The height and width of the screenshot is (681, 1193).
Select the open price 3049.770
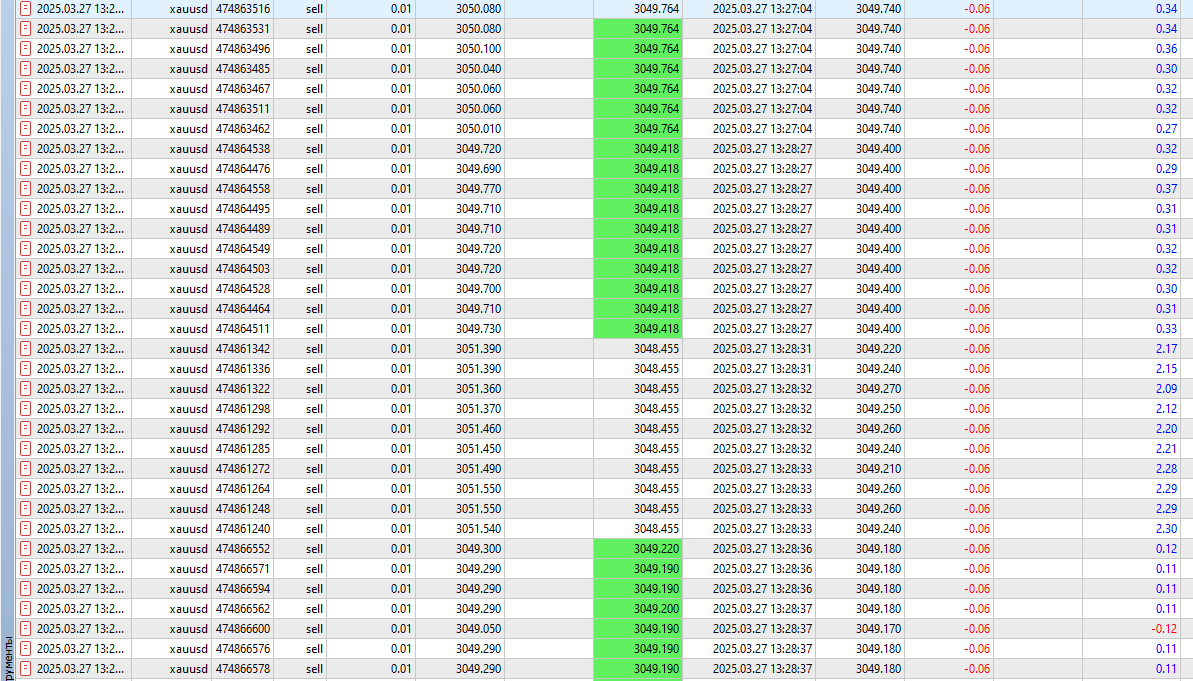click(479, 189)
